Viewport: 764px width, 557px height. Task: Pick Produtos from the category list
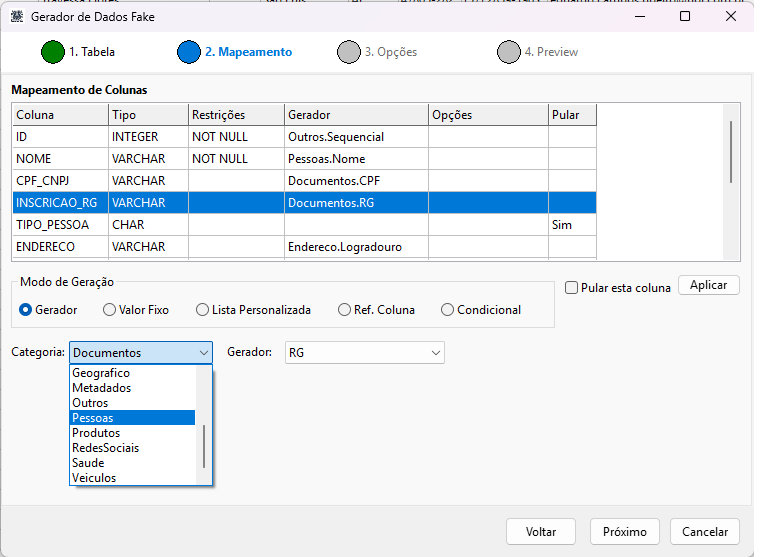133,433
